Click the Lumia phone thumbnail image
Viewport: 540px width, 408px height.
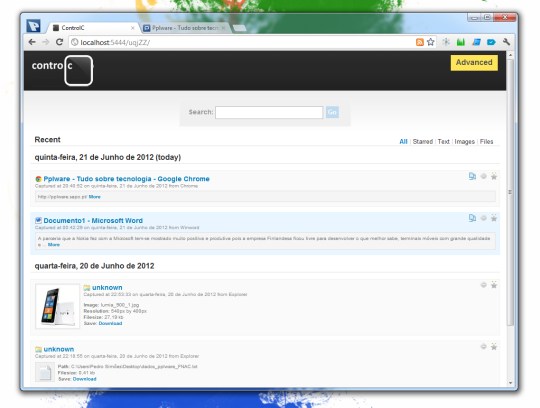[58, 306]
